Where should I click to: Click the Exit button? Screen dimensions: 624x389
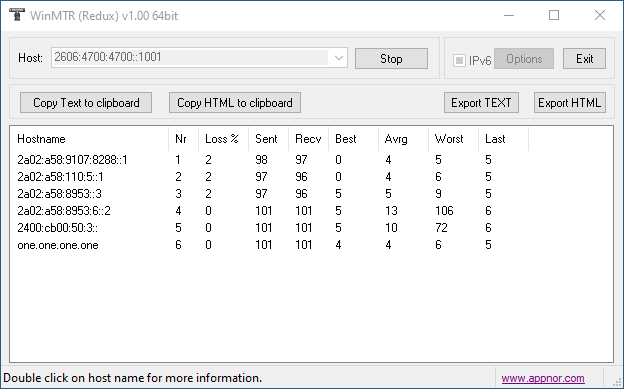584,59
